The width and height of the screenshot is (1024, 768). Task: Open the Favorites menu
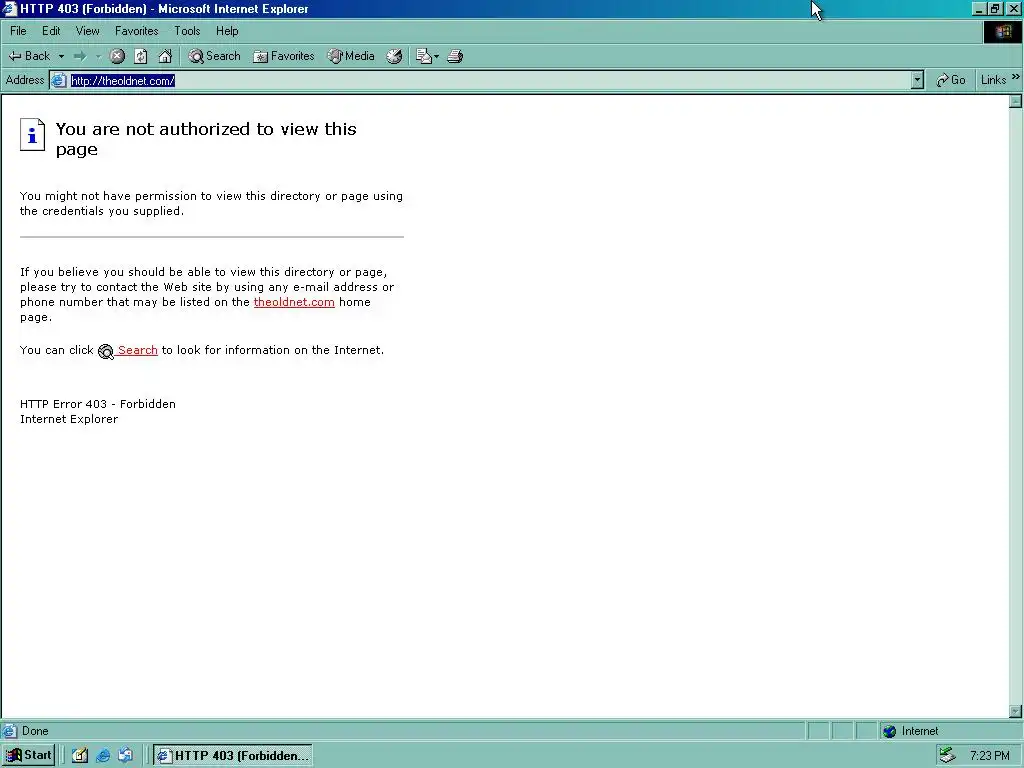pyautogui.click(x=136, y=31)
